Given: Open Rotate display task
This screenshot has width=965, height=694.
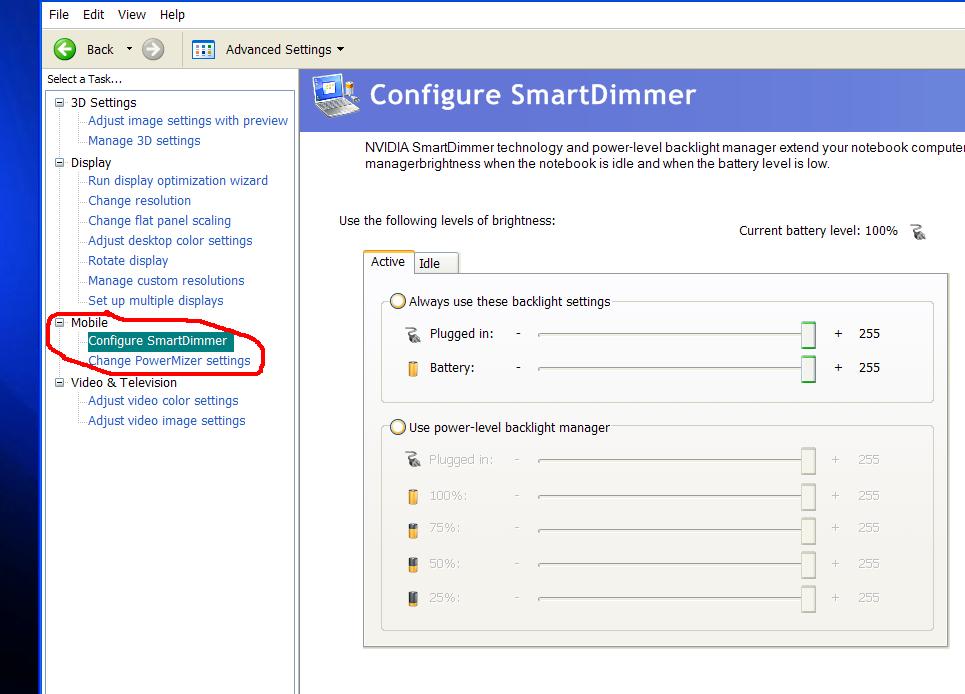Looking at the screenshot, I should click(128, 260).
